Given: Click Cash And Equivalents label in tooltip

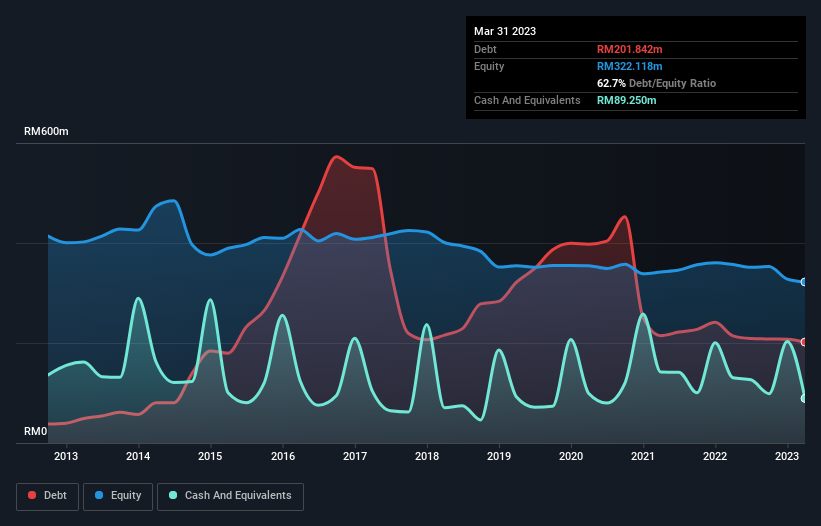Looking at the screenshot, I should [527, 100].
